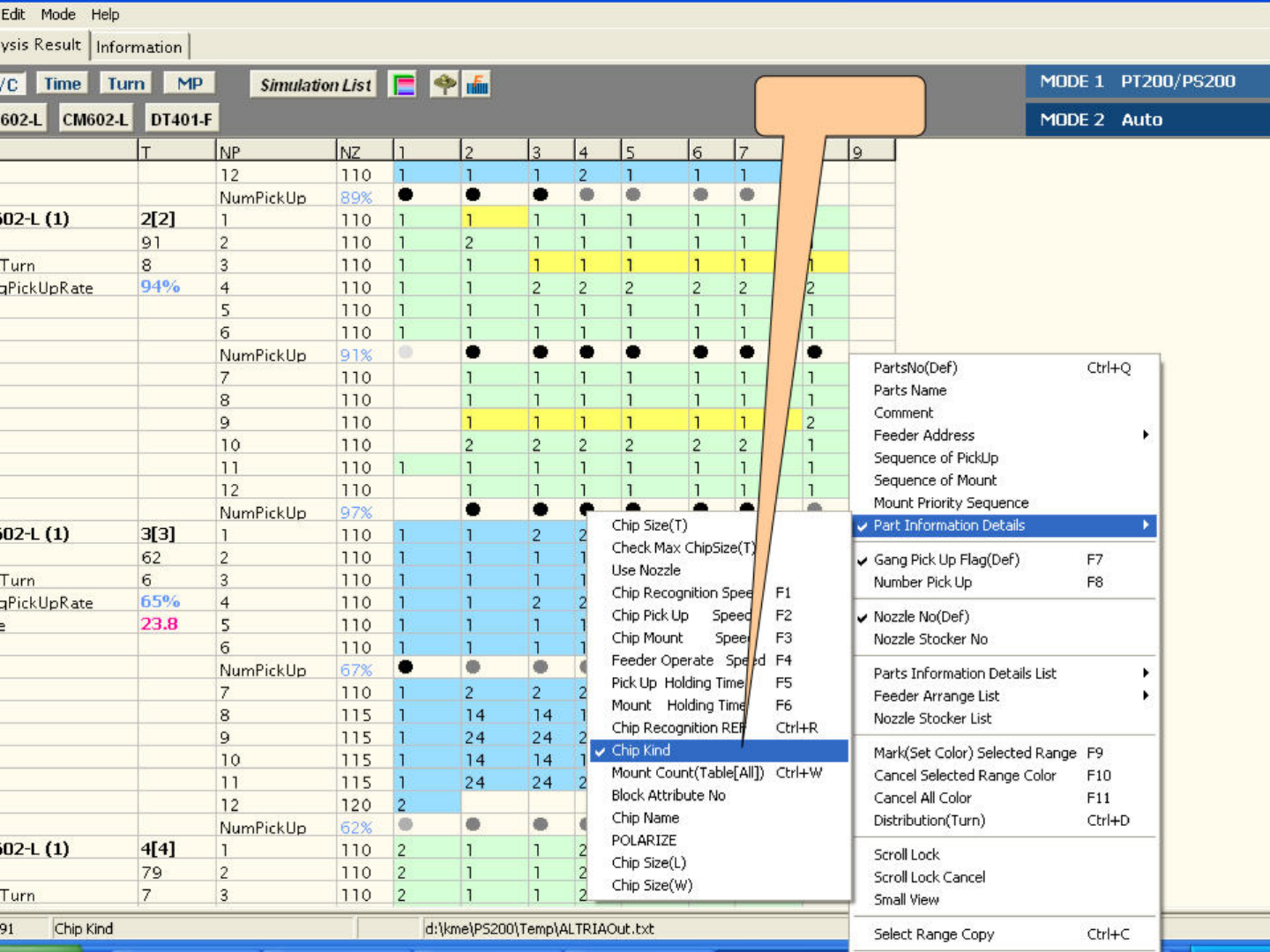1270x952 pixels.
Task: Click the feeder bar chart toolbar icon
Action: point(477,85)
